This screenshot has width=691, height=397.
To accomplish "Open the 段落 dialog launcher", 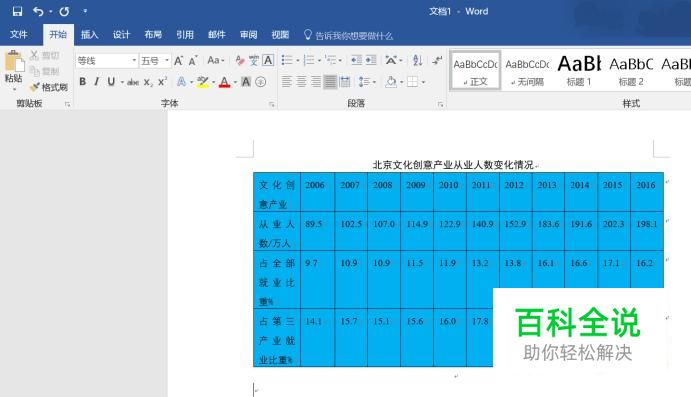I will click(x=440, y=104).
